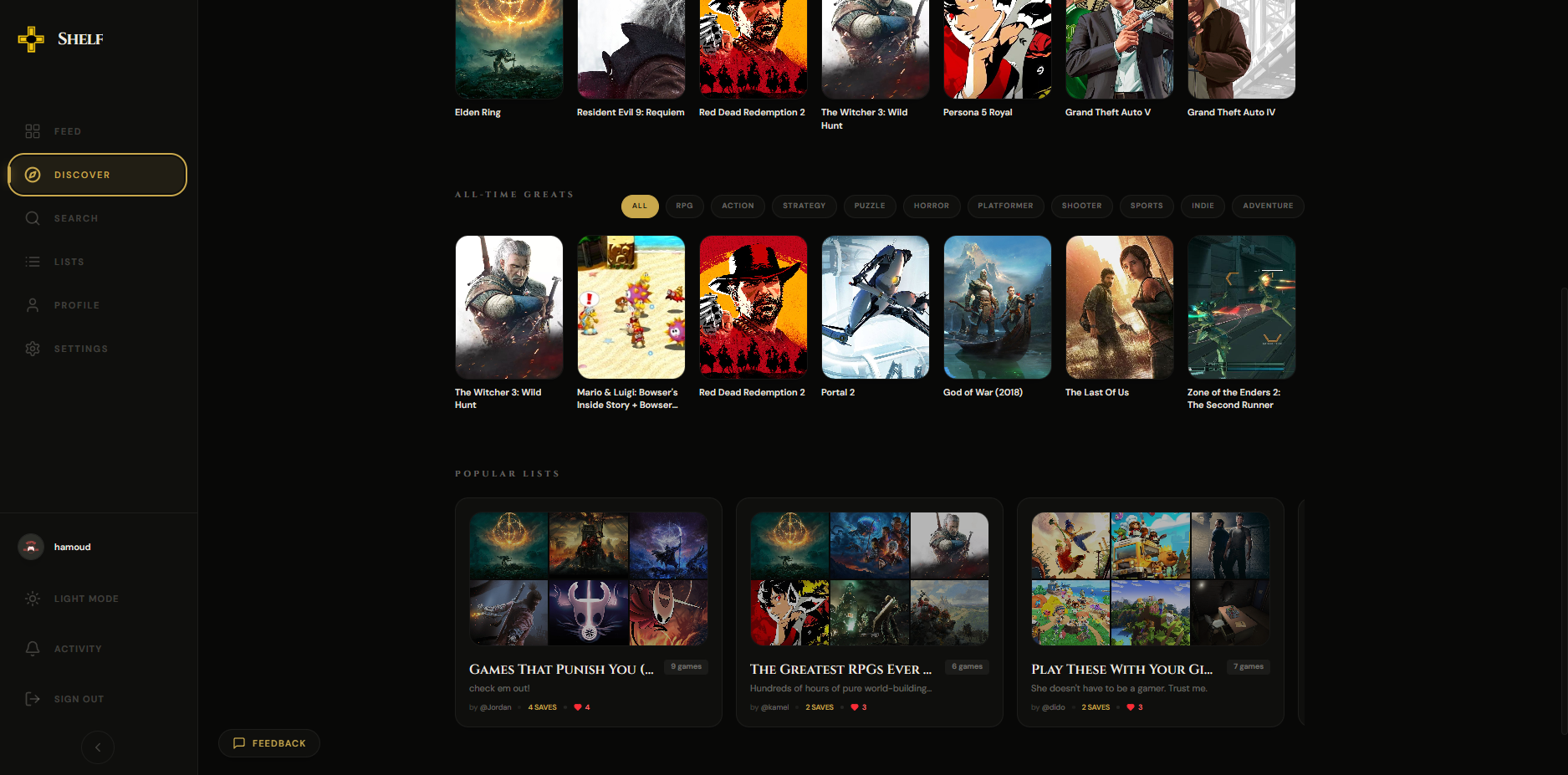Screen dimensions: 1568x775
Task: Open the Play These With Your Gi... list title
Action: tap(1121, 670)
